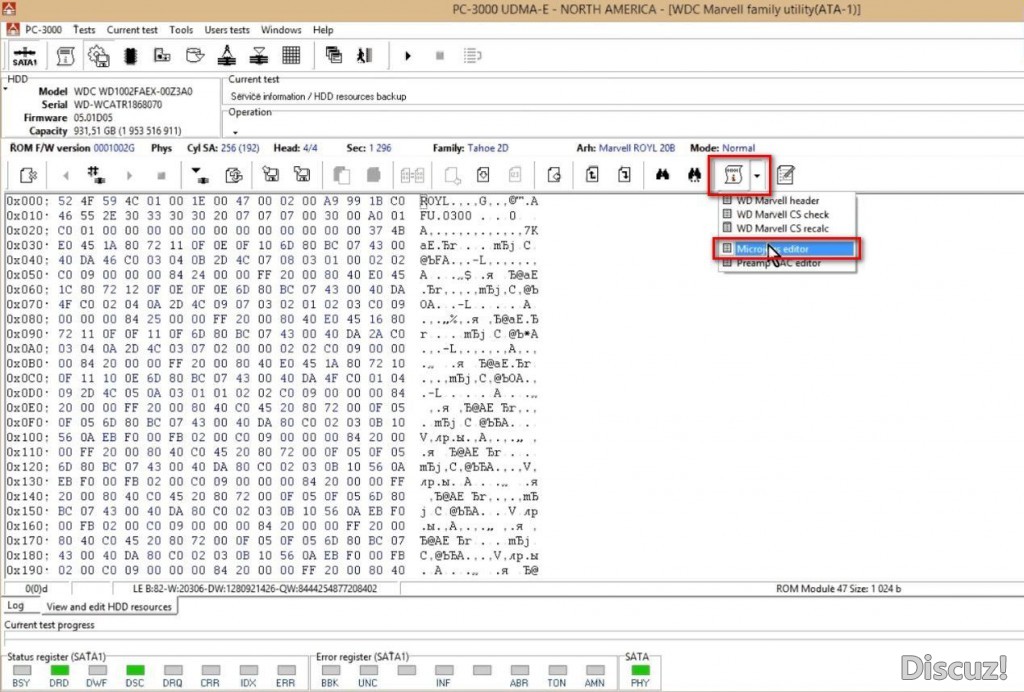Open the PC-3000 menu
1024x692 pixels.
[43, 29]
